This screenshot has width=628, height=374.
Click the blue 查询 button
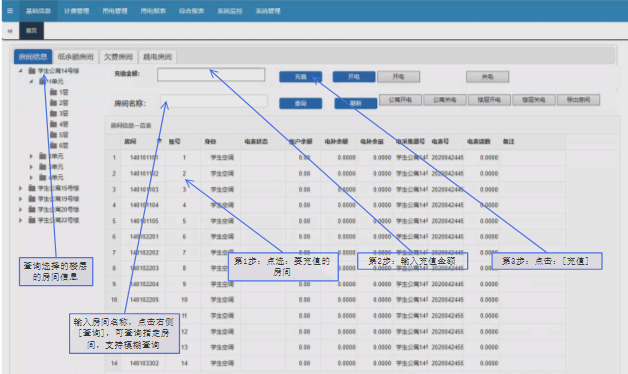click(x=300, y=103)
